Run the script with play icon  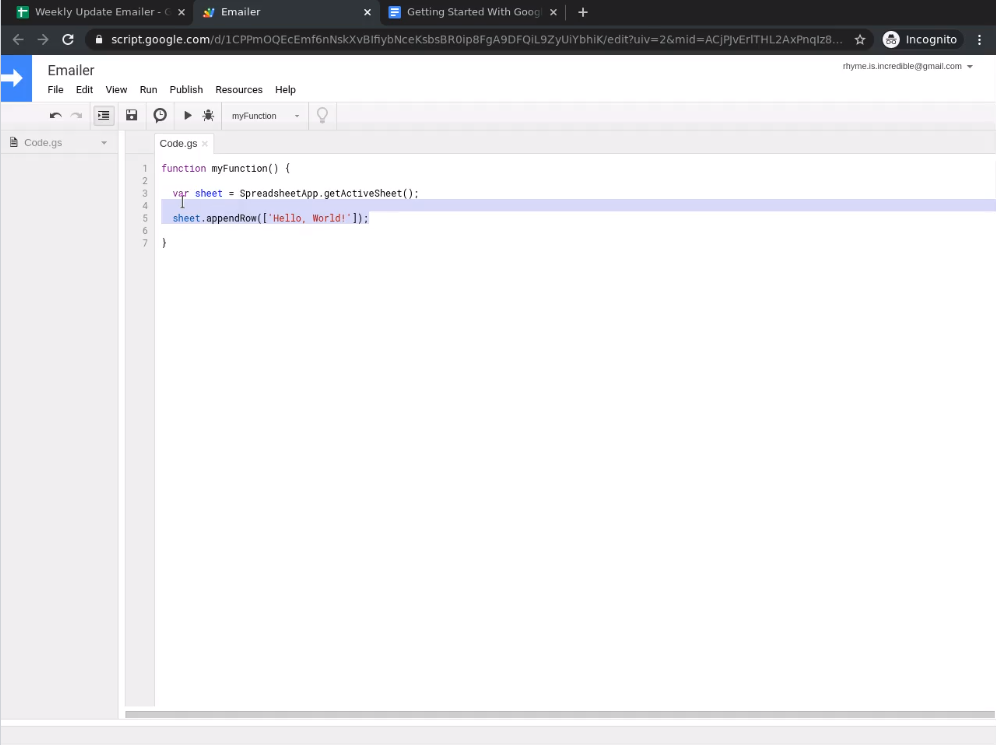pyautogui.click(x=187, y=115)
